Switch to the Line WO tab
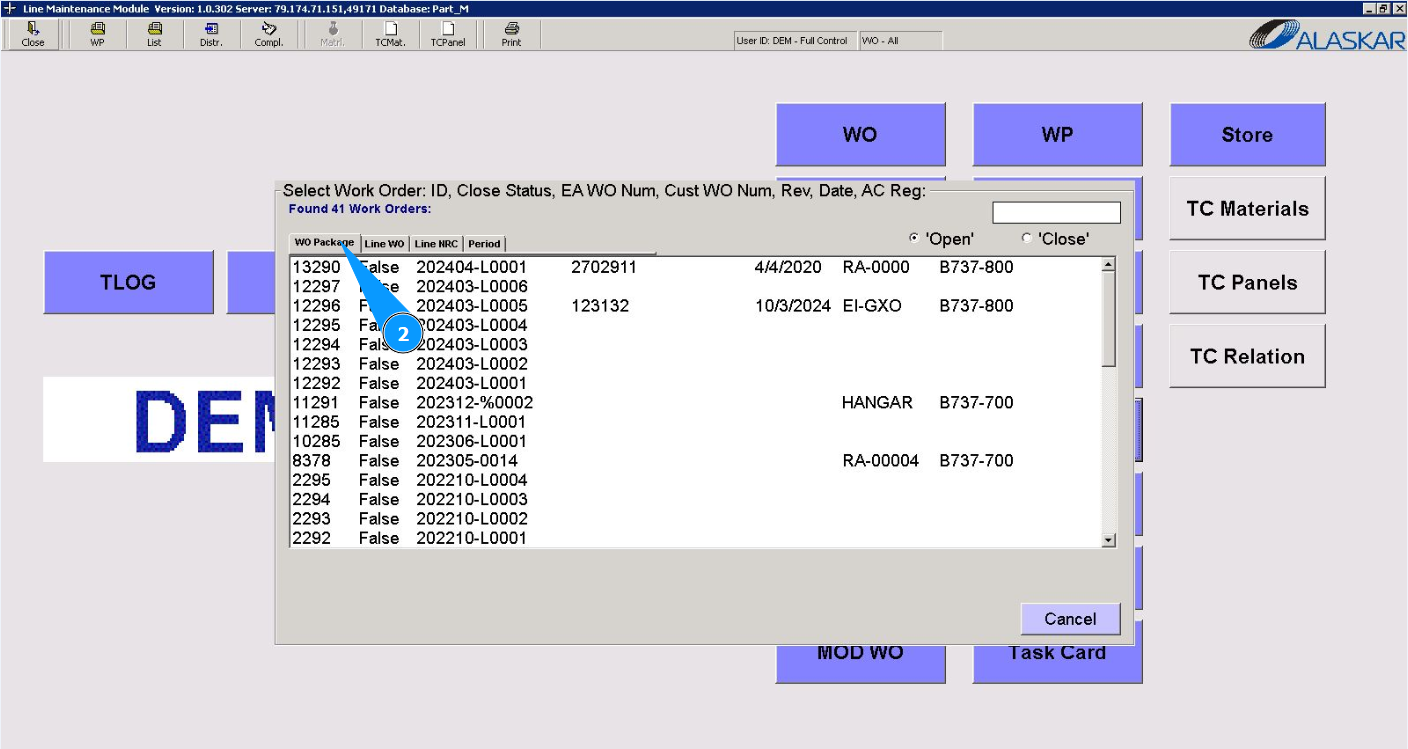The image size is (1408, 749). [x=385, y=244]
